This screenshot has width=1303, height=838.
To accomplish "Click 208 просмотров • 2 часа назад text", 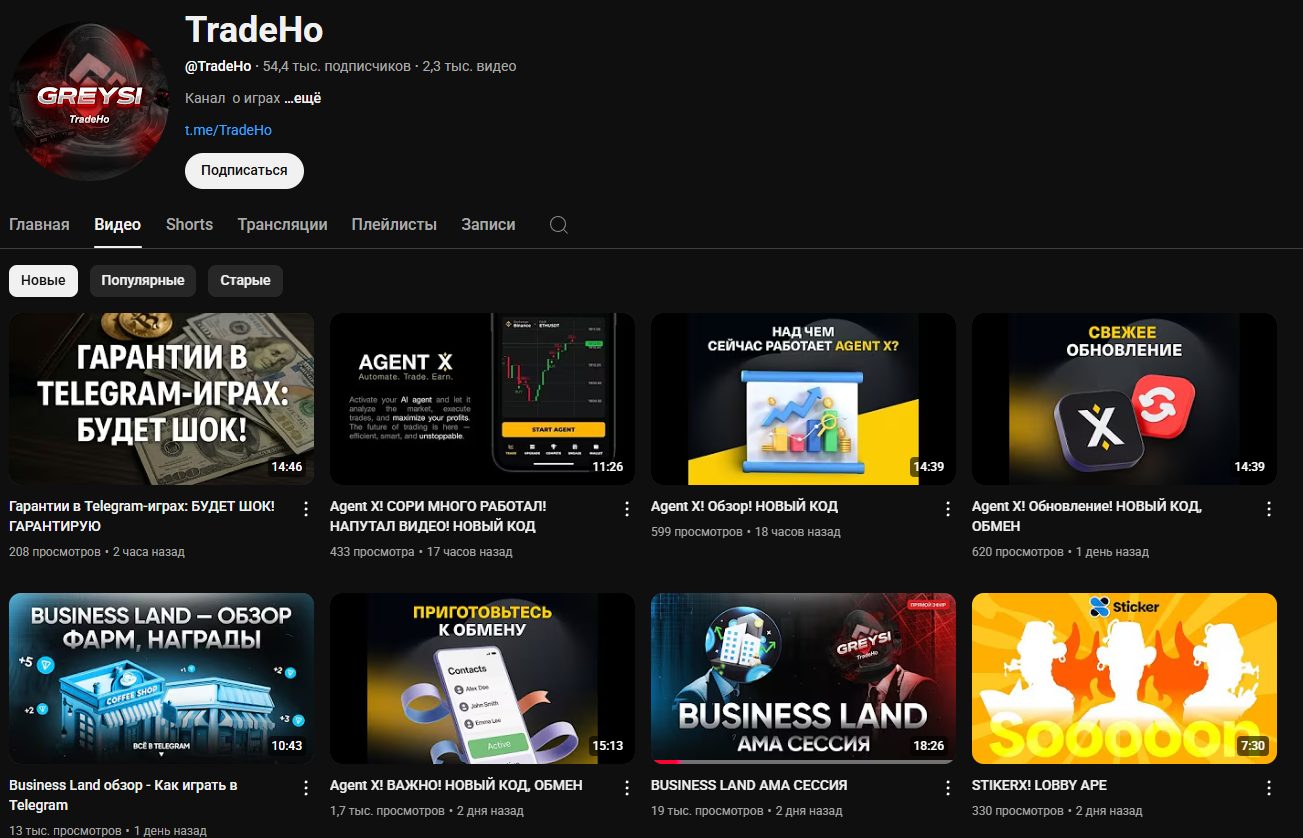I will pyautogui.click(x=97, y=552).
